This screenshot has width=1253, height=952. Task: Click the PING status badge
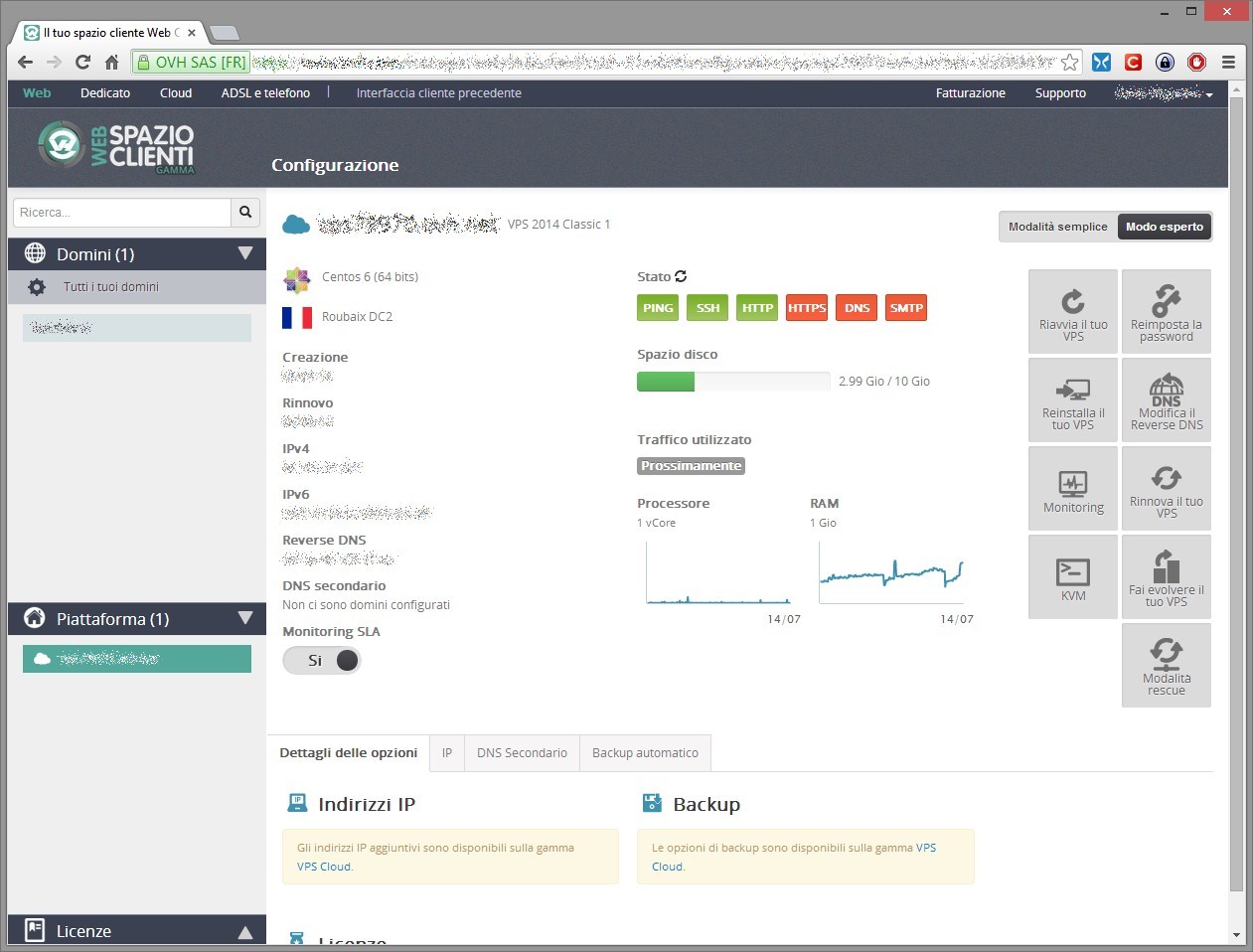658,308
